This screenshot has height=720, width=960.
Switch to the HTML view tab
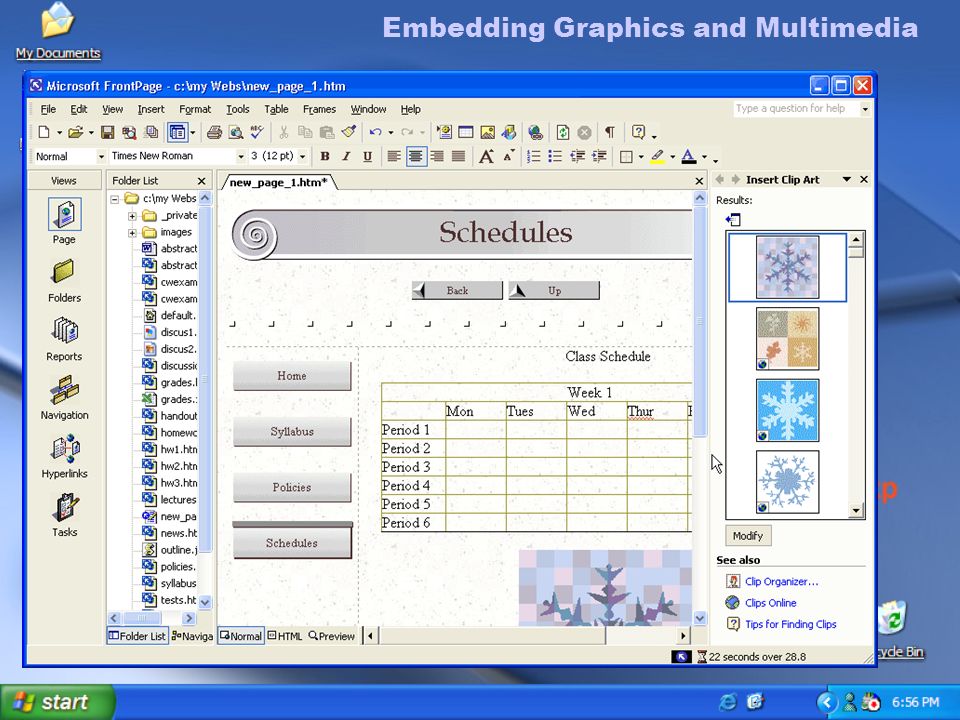[285, 636]
